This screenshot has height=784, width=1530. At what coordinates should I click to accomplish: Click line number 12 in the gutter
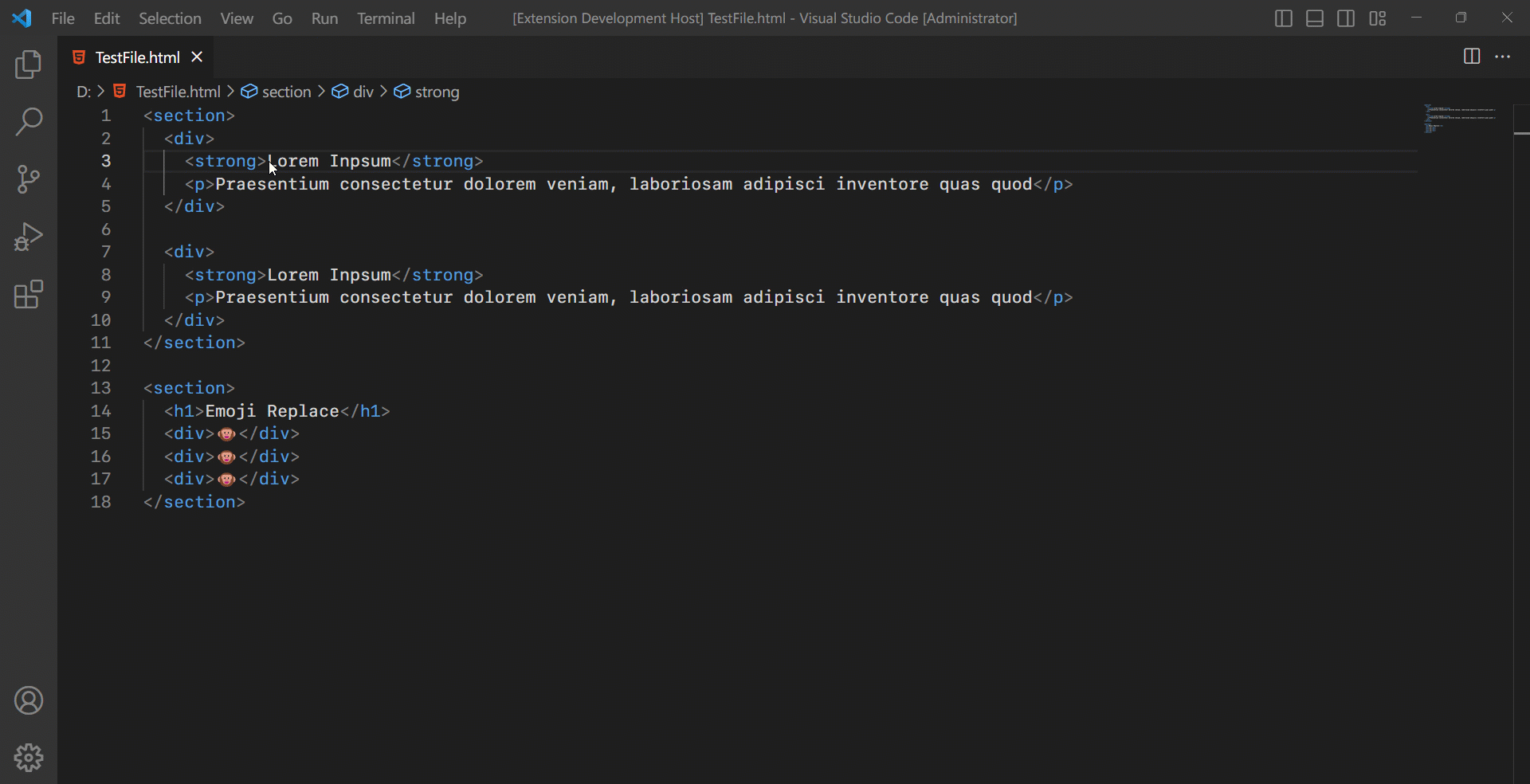(x=100, y=366)
